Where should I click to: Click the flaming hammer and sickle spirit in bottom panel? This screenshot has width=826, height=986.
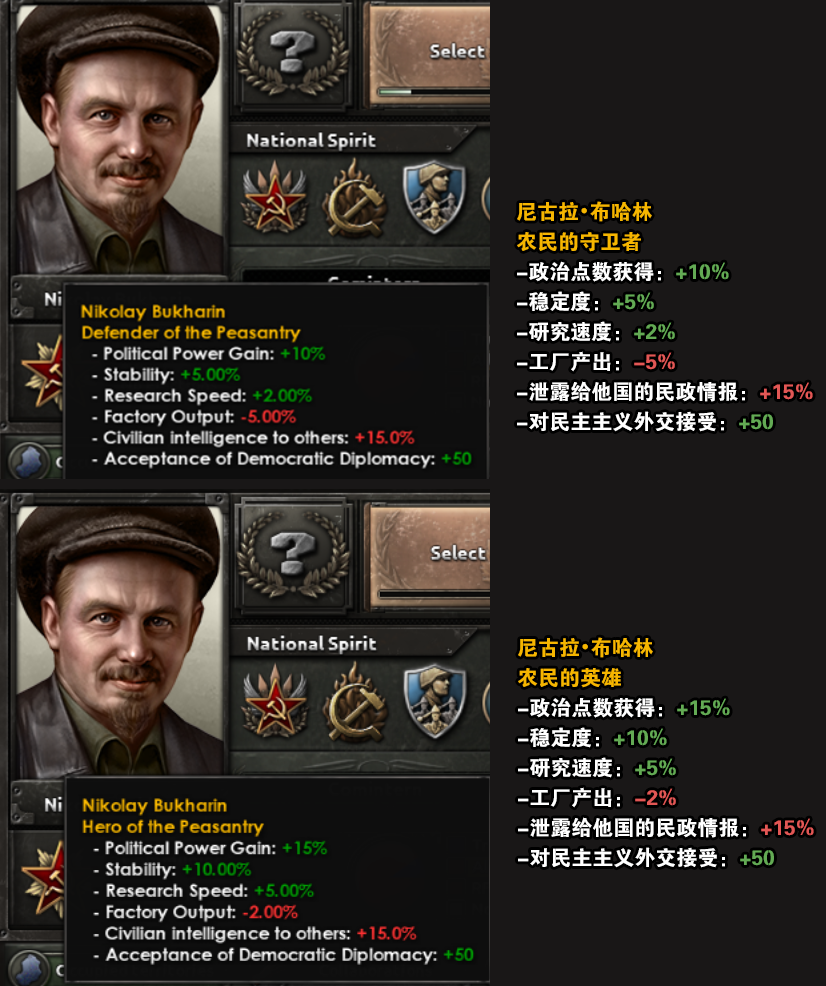click(355, 701)
